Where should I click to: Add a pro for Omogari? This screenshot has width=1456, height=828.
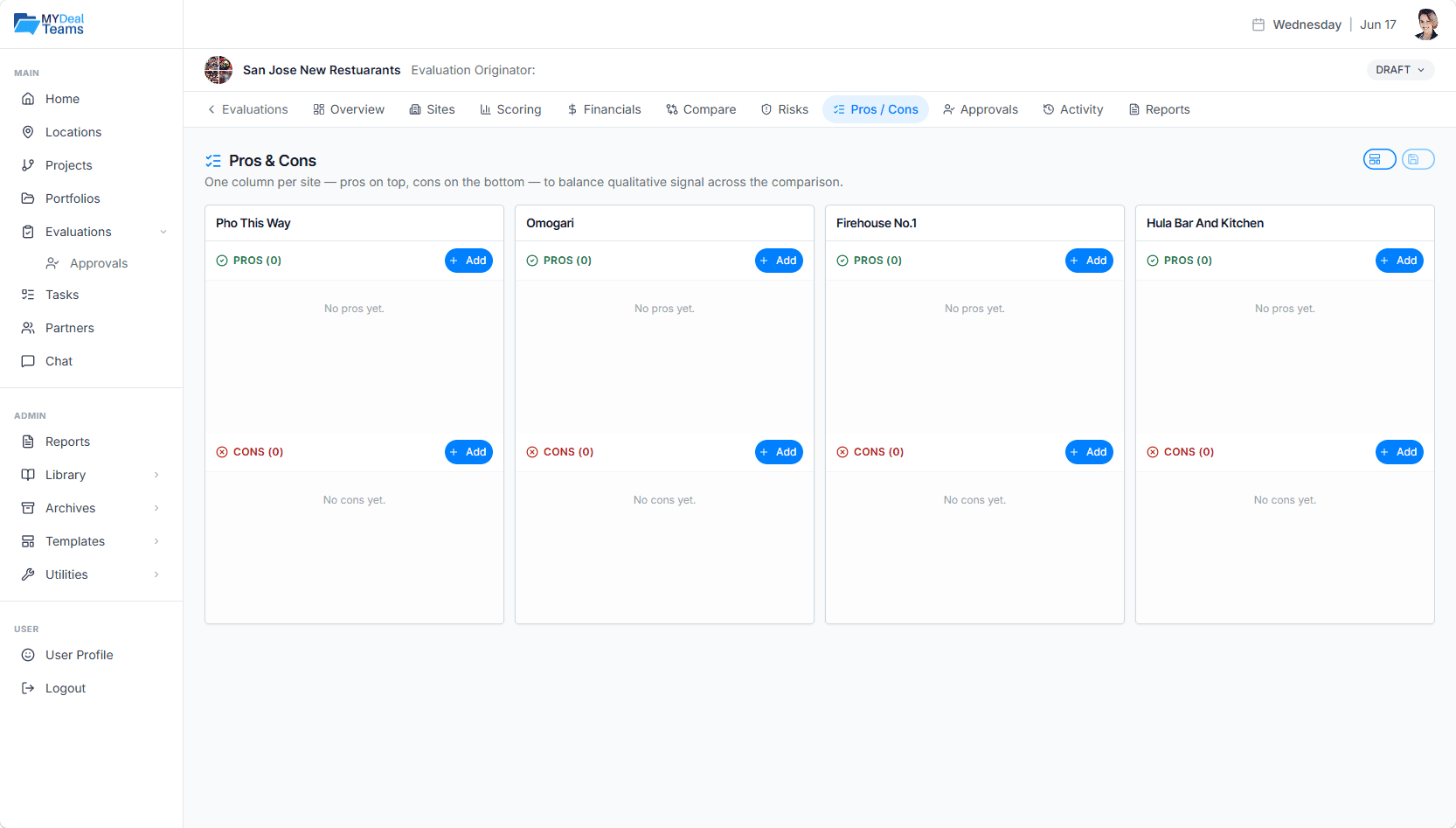point(779,261)
